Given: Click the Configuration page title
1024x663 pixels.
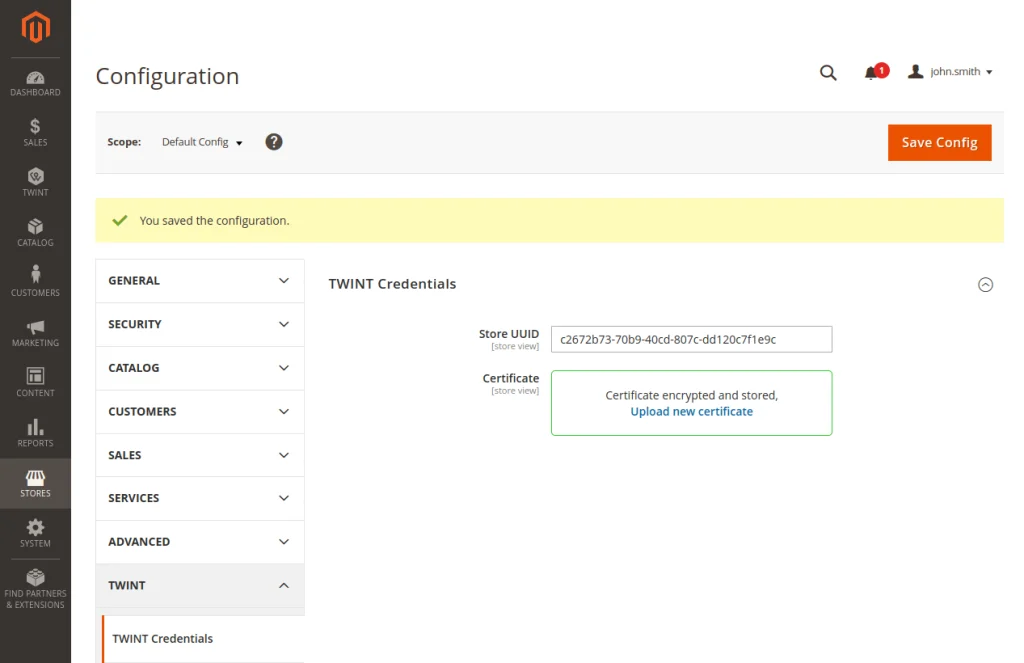Looking at the screenshot, I should (x=167, y=76).
